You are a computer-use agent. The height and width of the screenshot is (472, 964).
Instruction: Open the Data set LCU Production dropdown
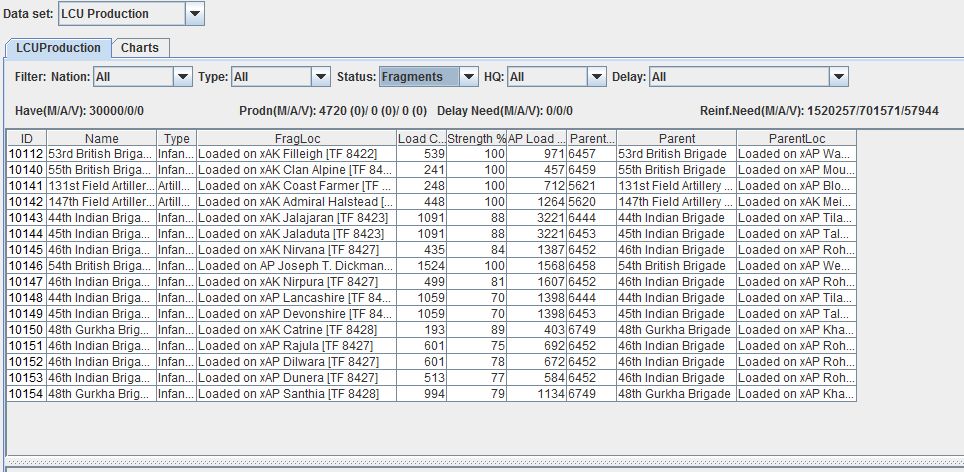(131, 14)
